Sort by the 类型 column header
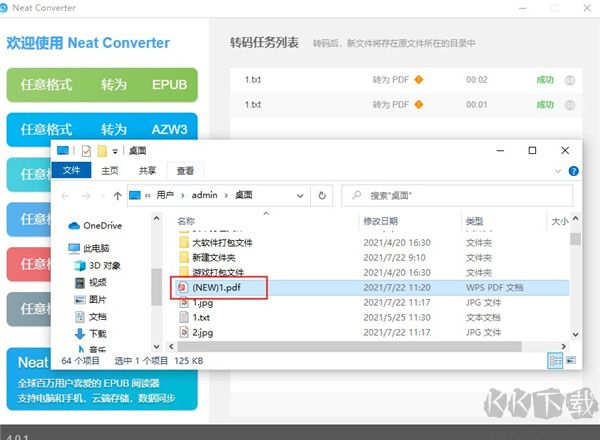Screen dimensions: 600x440 (x=474, y=221)
